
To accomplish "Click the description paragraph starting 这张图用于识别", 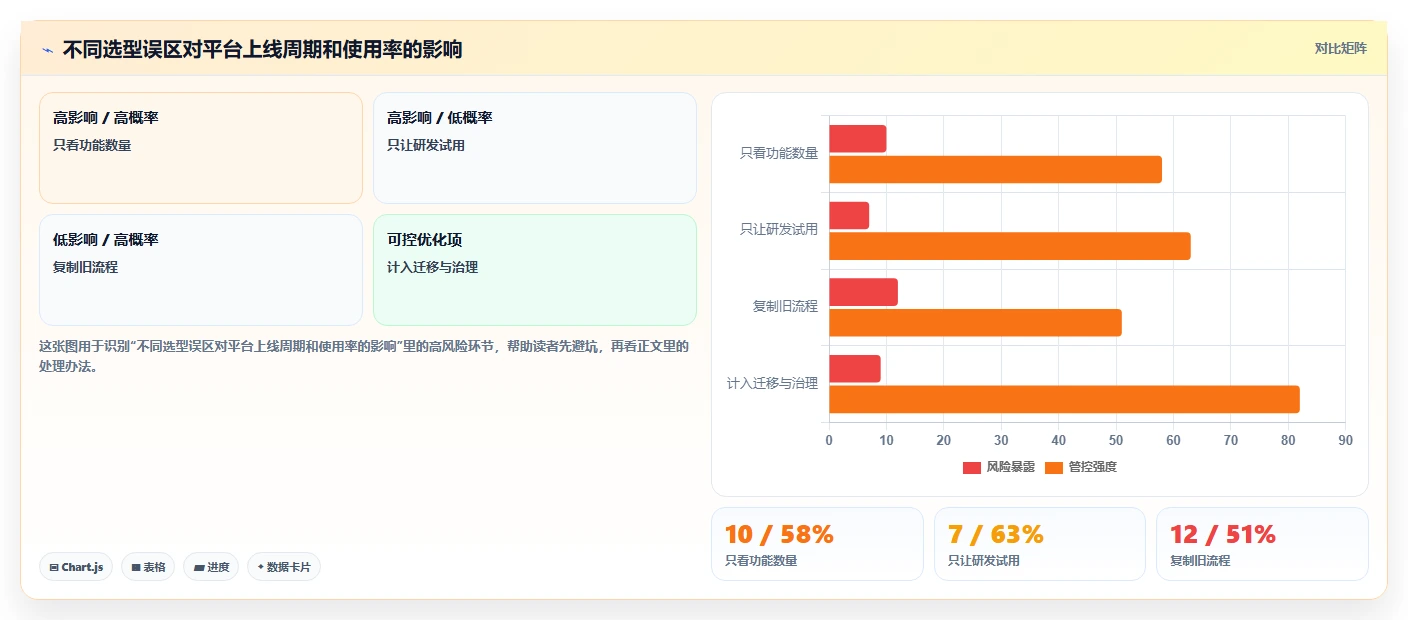I will click(x=364, y=356).
